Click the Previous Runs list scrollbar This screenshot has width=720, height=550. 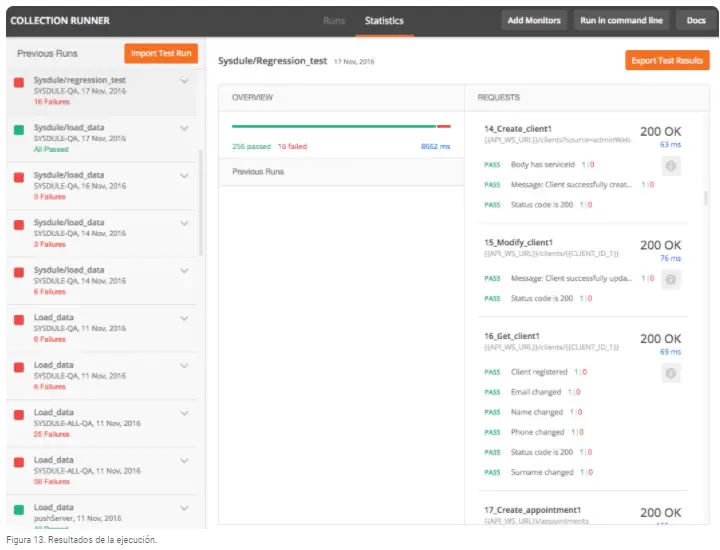click(201, 200)
